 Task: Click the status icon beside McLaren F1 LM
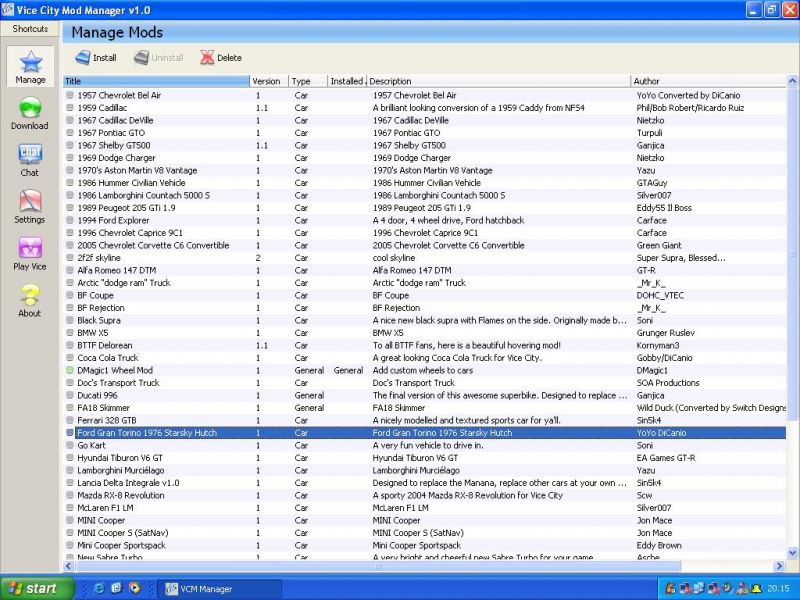(x=70, y=508)
